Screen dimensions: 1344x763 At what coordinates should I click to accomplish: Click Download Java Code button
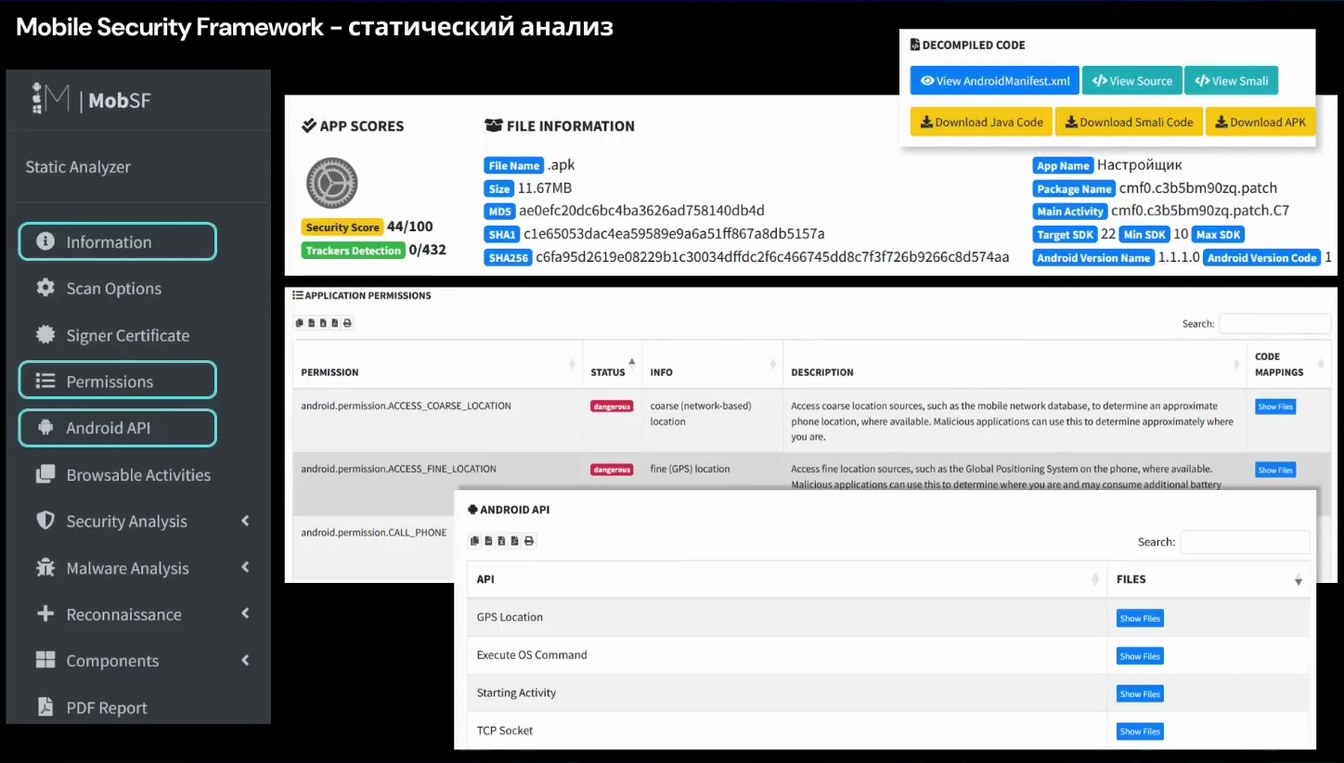[x=981, y=122]
